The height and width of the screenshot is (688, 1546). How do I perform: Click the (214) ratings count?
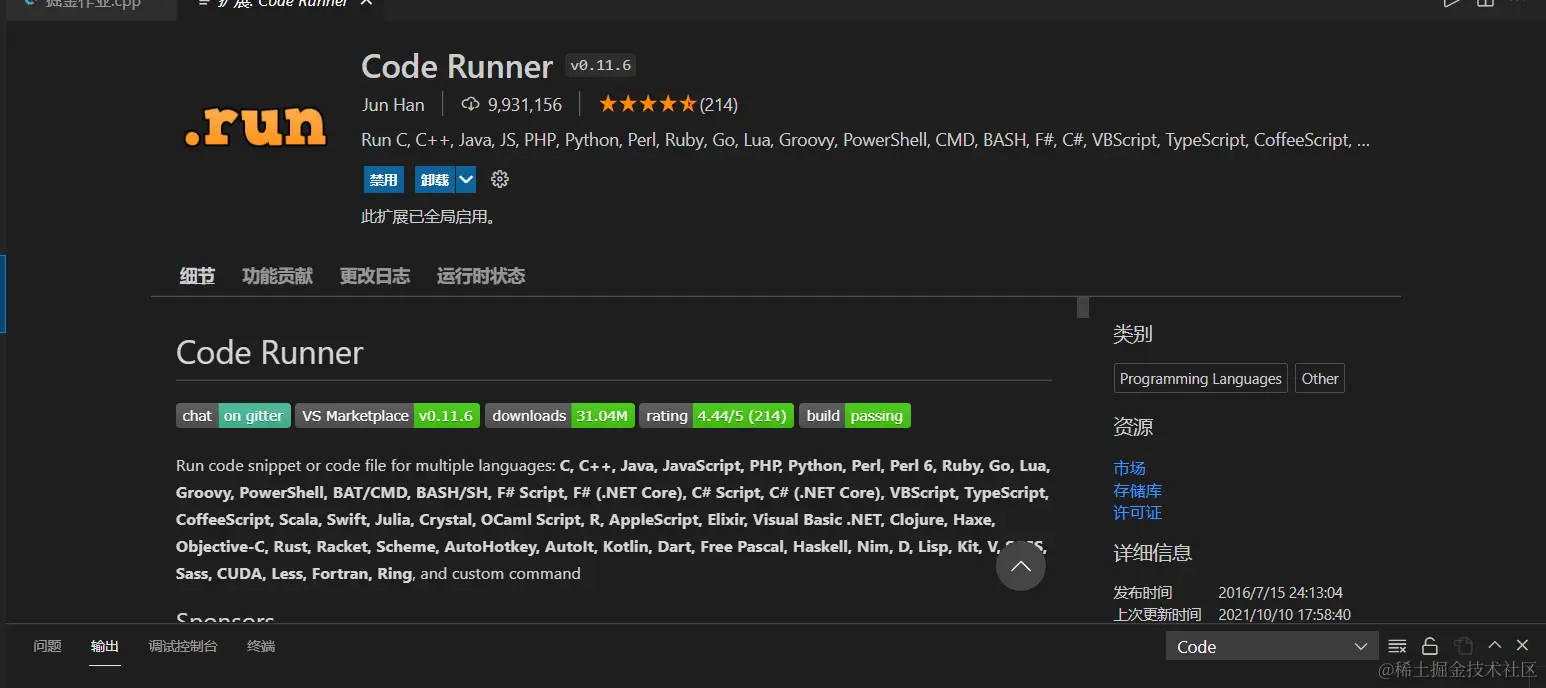click(719, 104)
